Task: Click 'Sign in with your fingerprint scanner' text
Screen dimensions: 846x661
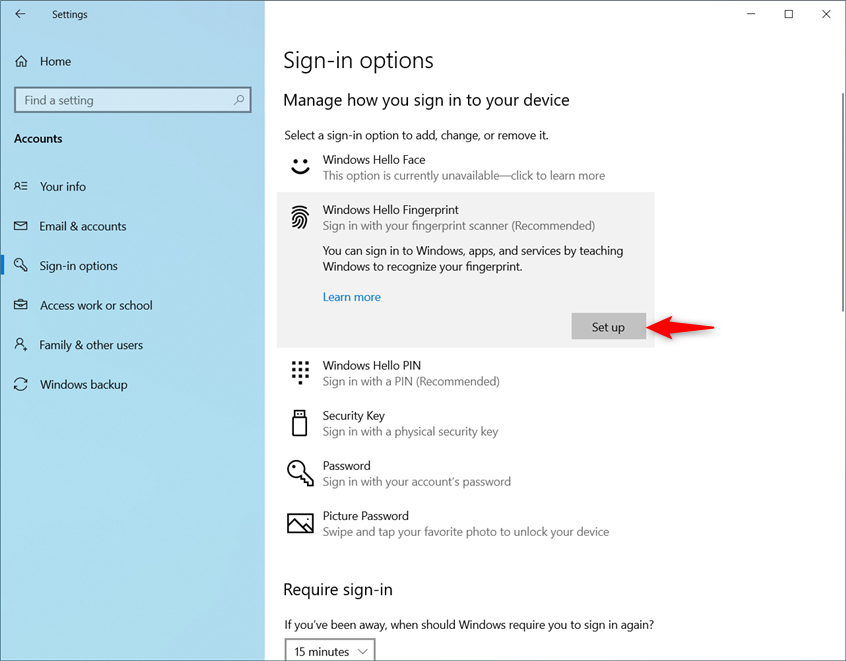Action: (x=459, y=226)
